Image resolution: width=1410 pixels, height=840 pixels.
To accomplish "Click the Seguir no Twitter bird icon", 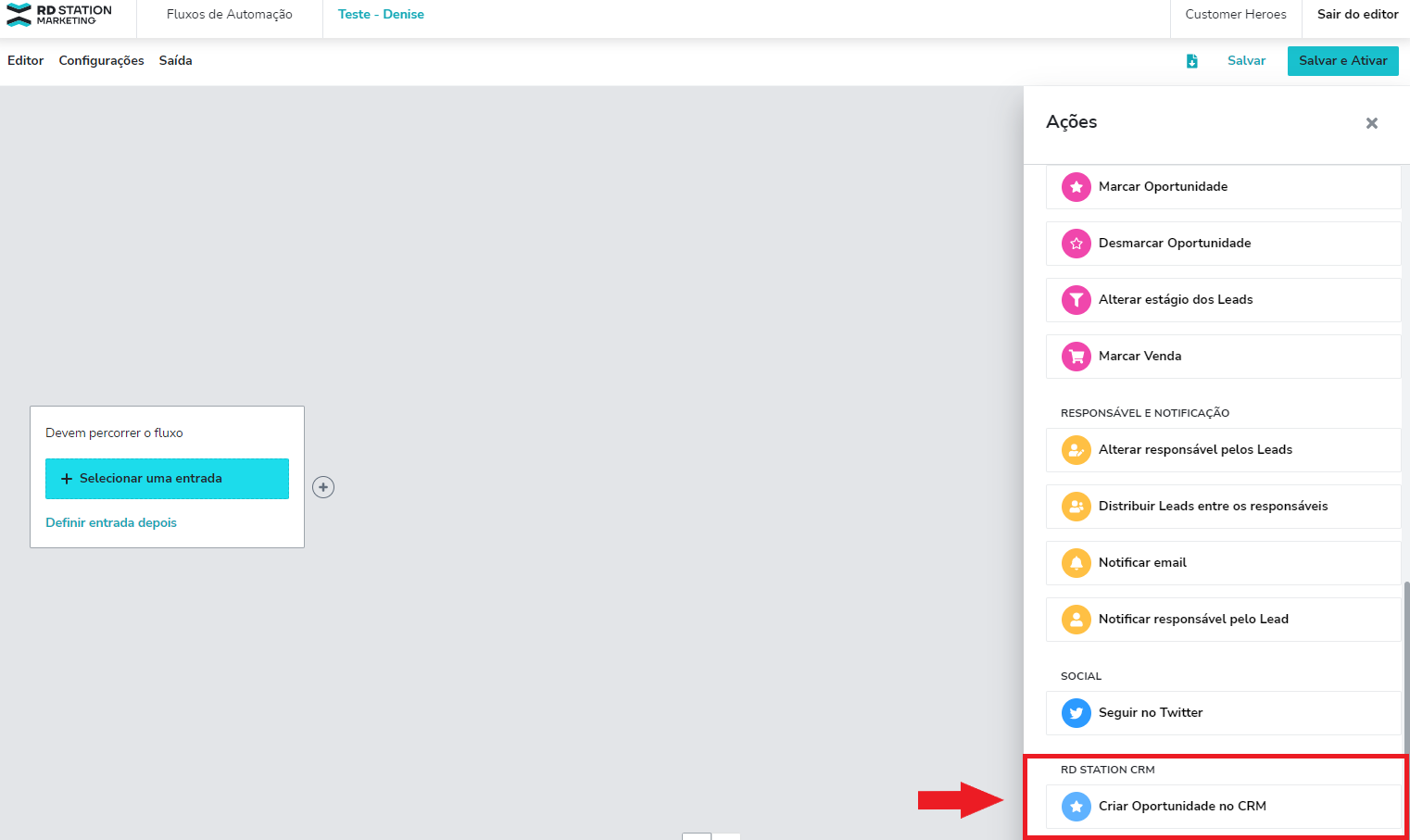I will [x=1076, y=713].
